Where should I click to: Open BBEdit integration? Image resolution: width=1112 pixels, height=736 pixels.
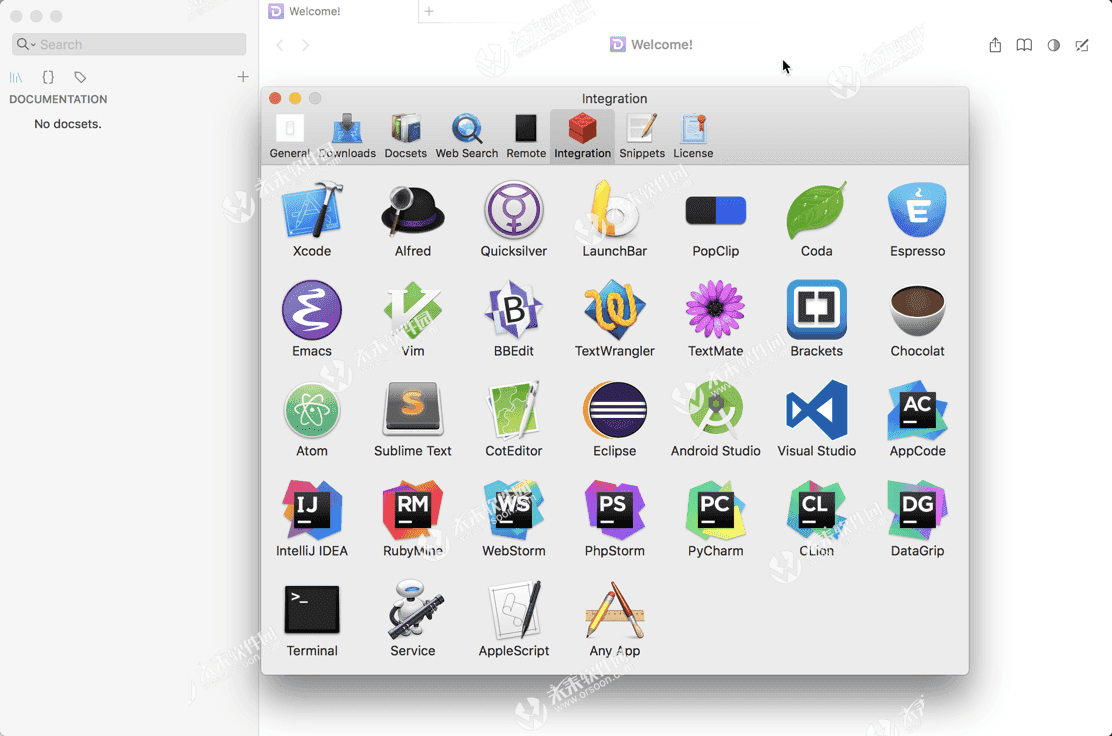(x=513, y=310)
